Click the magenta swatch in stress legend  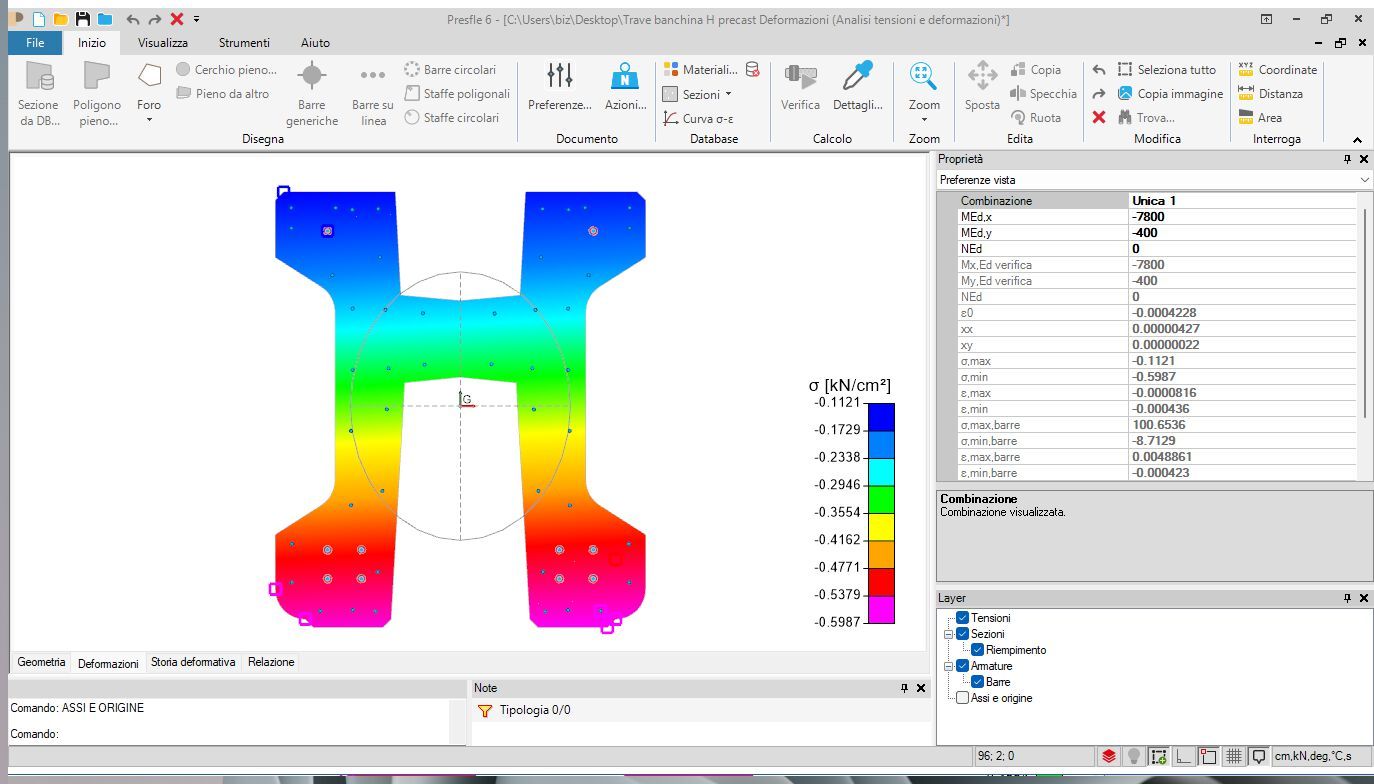click(x=881, y=609)
